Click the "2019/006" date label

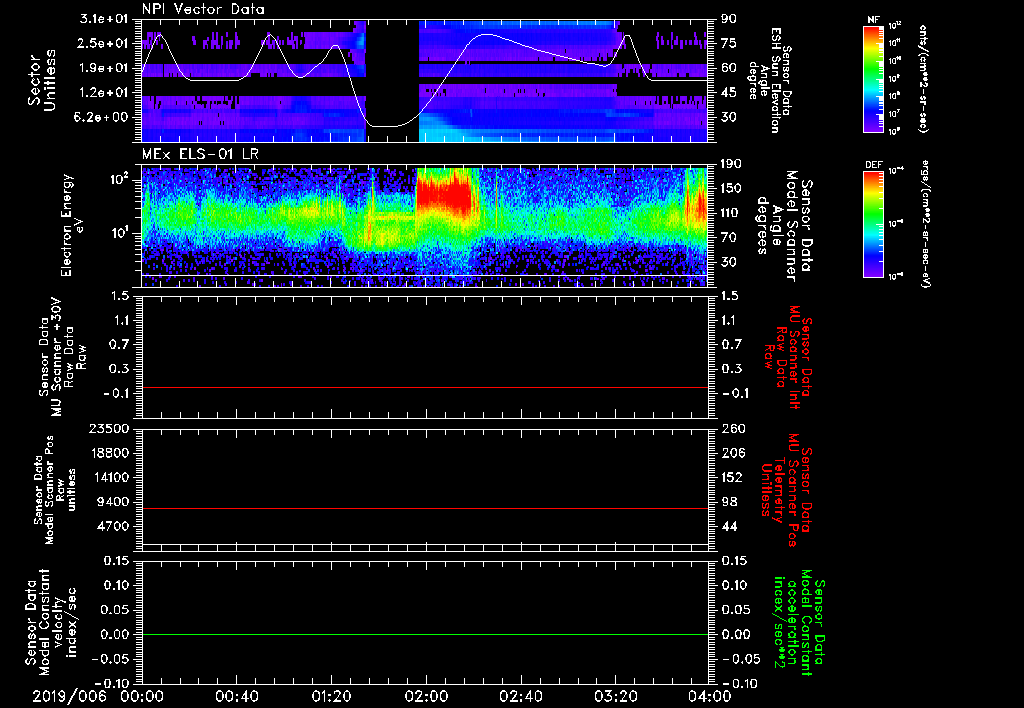click(69, 696)
